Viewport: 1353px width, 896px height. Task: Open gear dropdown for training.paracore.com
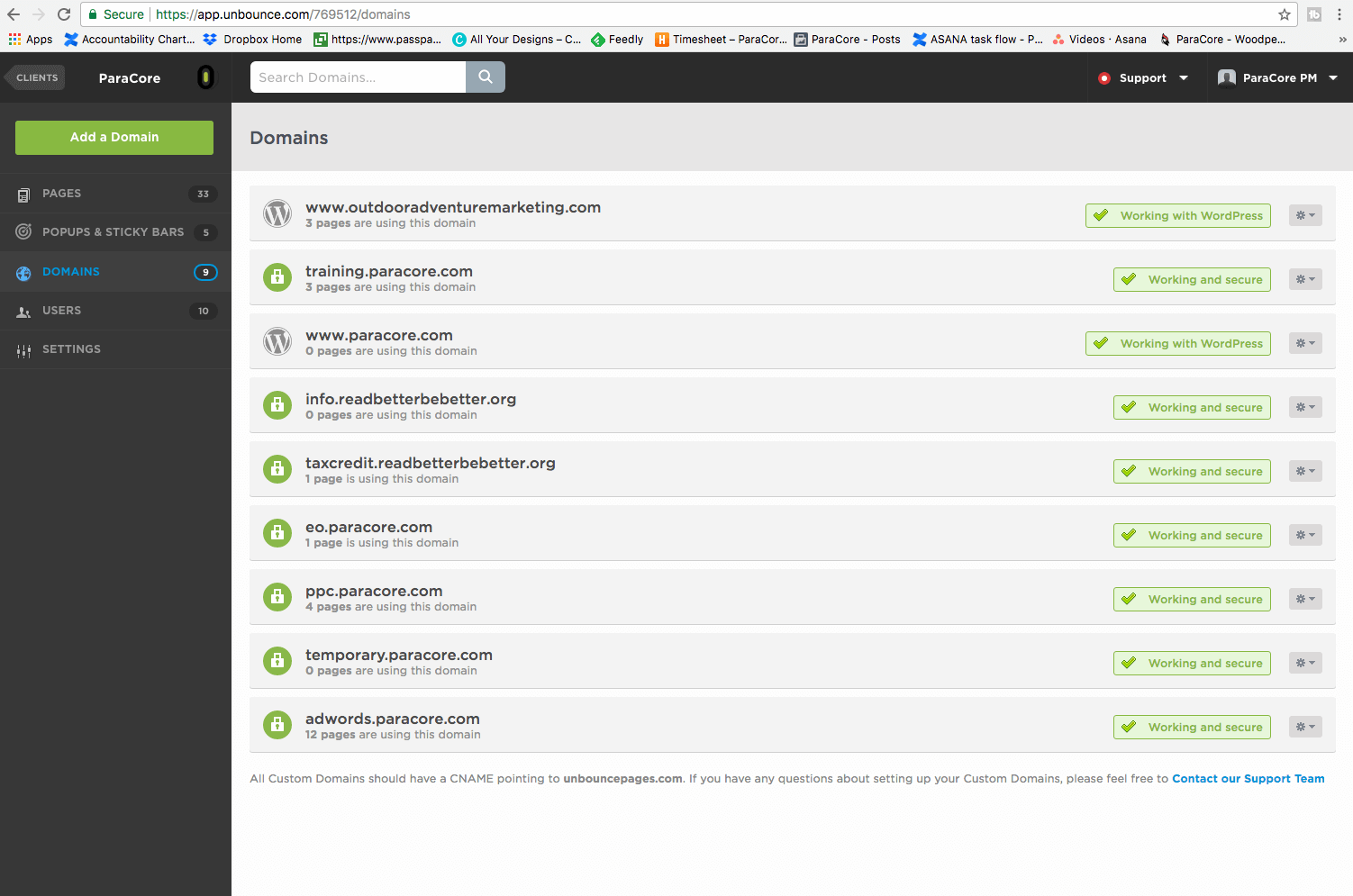click(1305, 279)
